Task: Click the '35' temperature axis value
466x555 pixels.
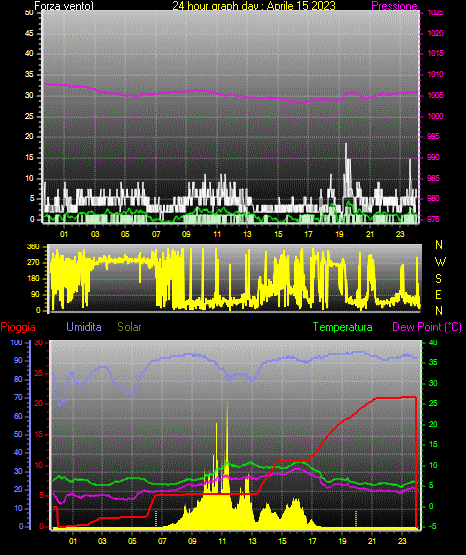Action: click(x=433, y=362)
